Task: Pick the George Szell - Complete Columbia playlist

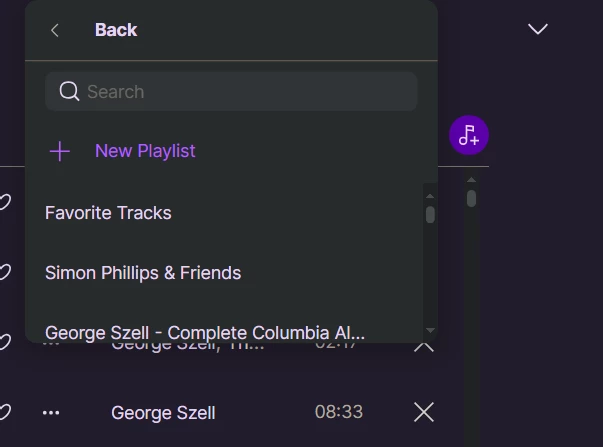Action: pyautogui.click(x=205, y=331)
